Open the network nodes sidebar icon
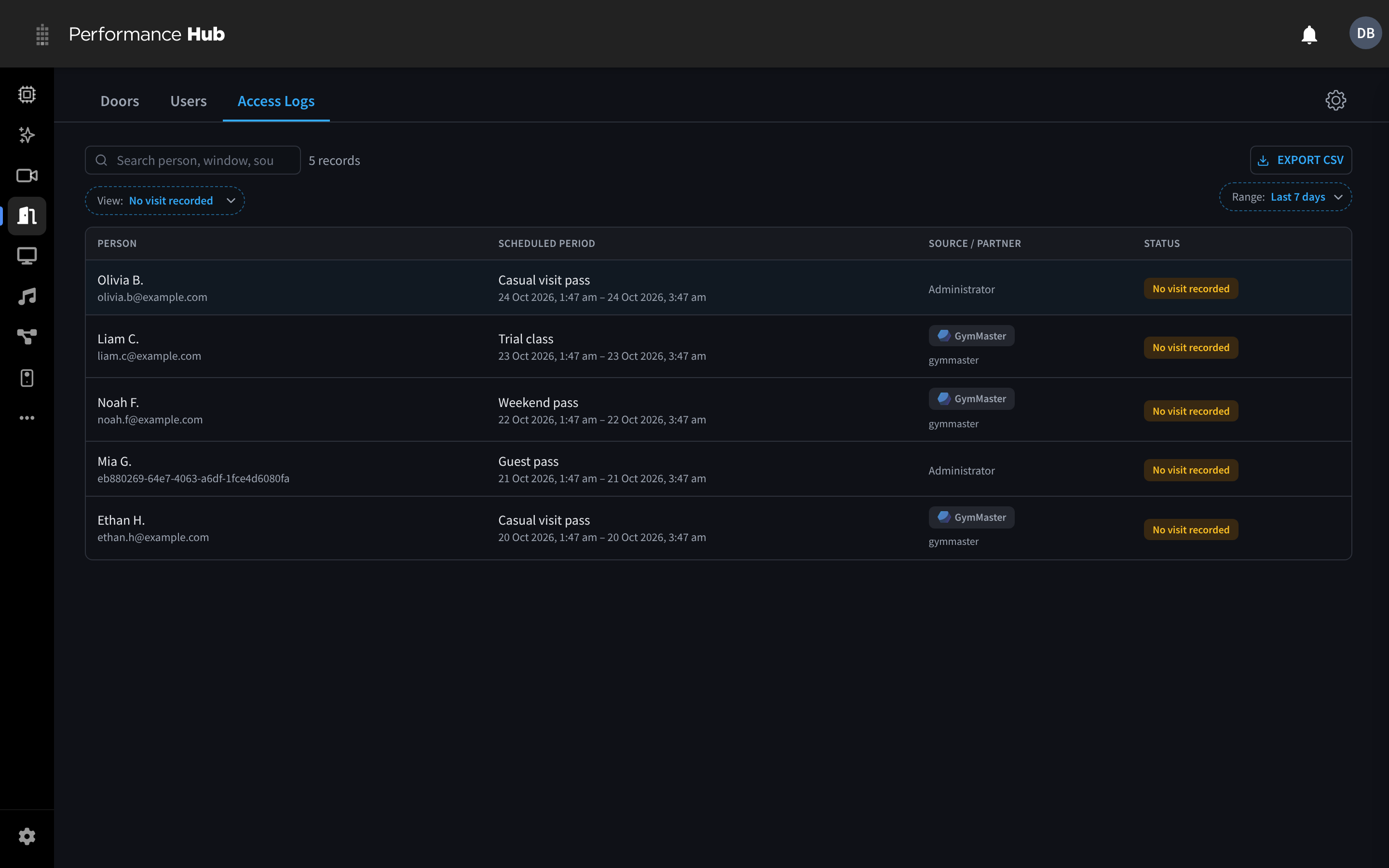1389x868 pixels. (27, 337)
